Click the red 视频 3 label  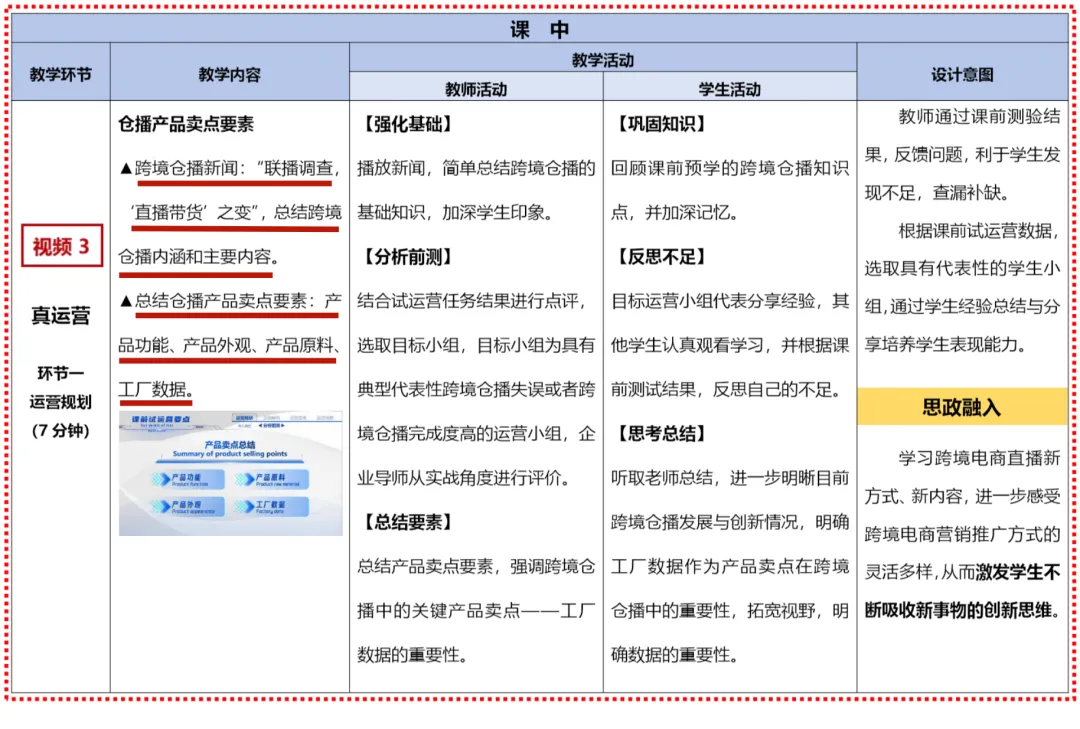pyautogui.click(x=62, y=245)
